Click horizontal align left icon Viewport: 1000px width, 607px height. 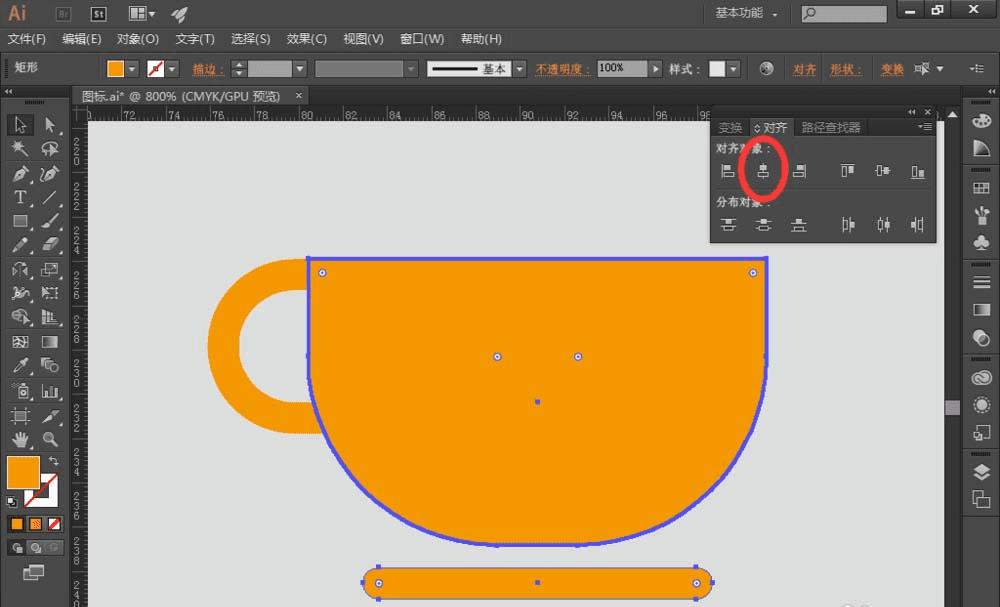728,171
